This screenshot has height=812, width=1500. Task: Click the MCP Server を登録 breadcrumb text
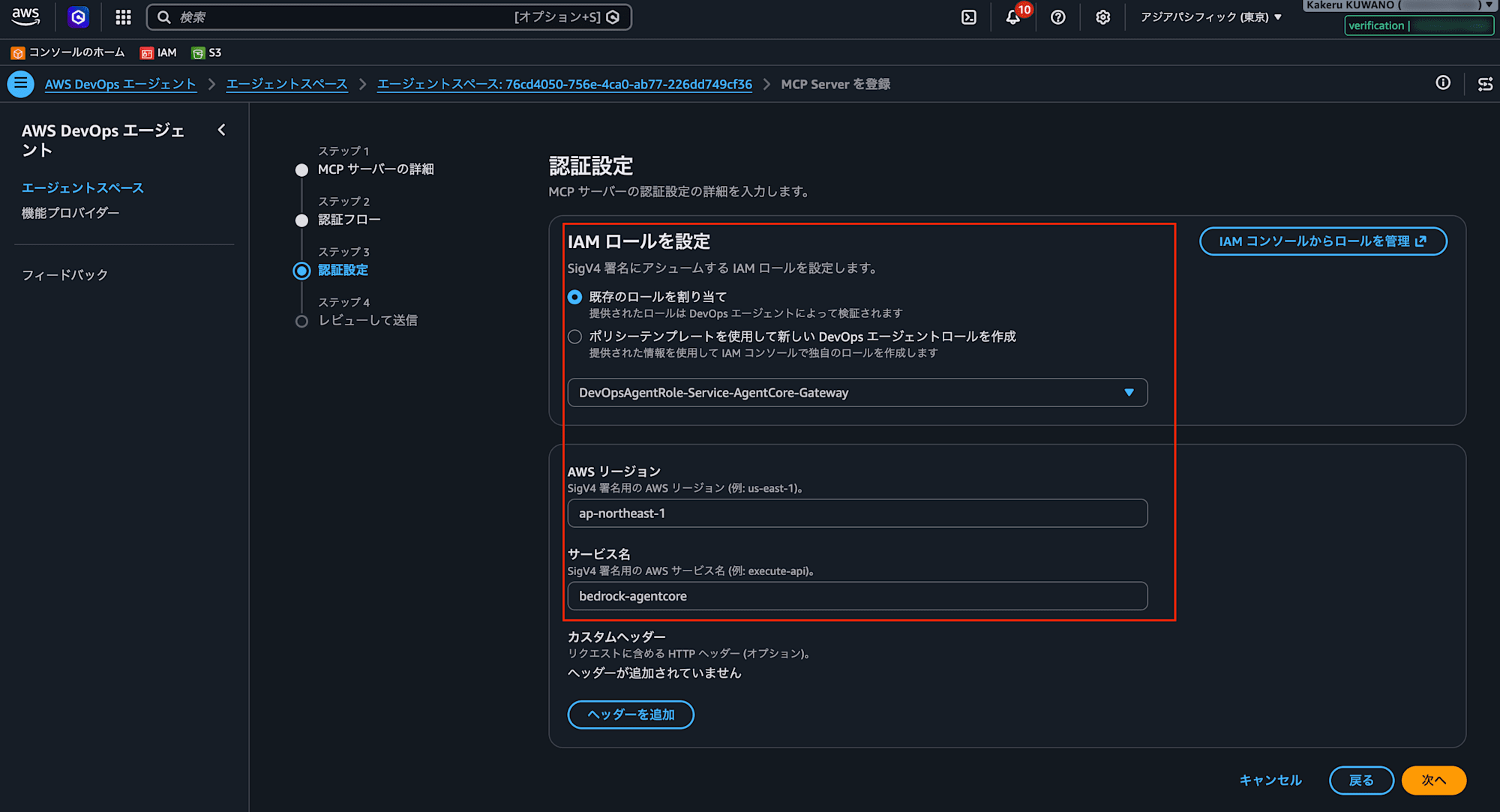click(x=835, y=84)
